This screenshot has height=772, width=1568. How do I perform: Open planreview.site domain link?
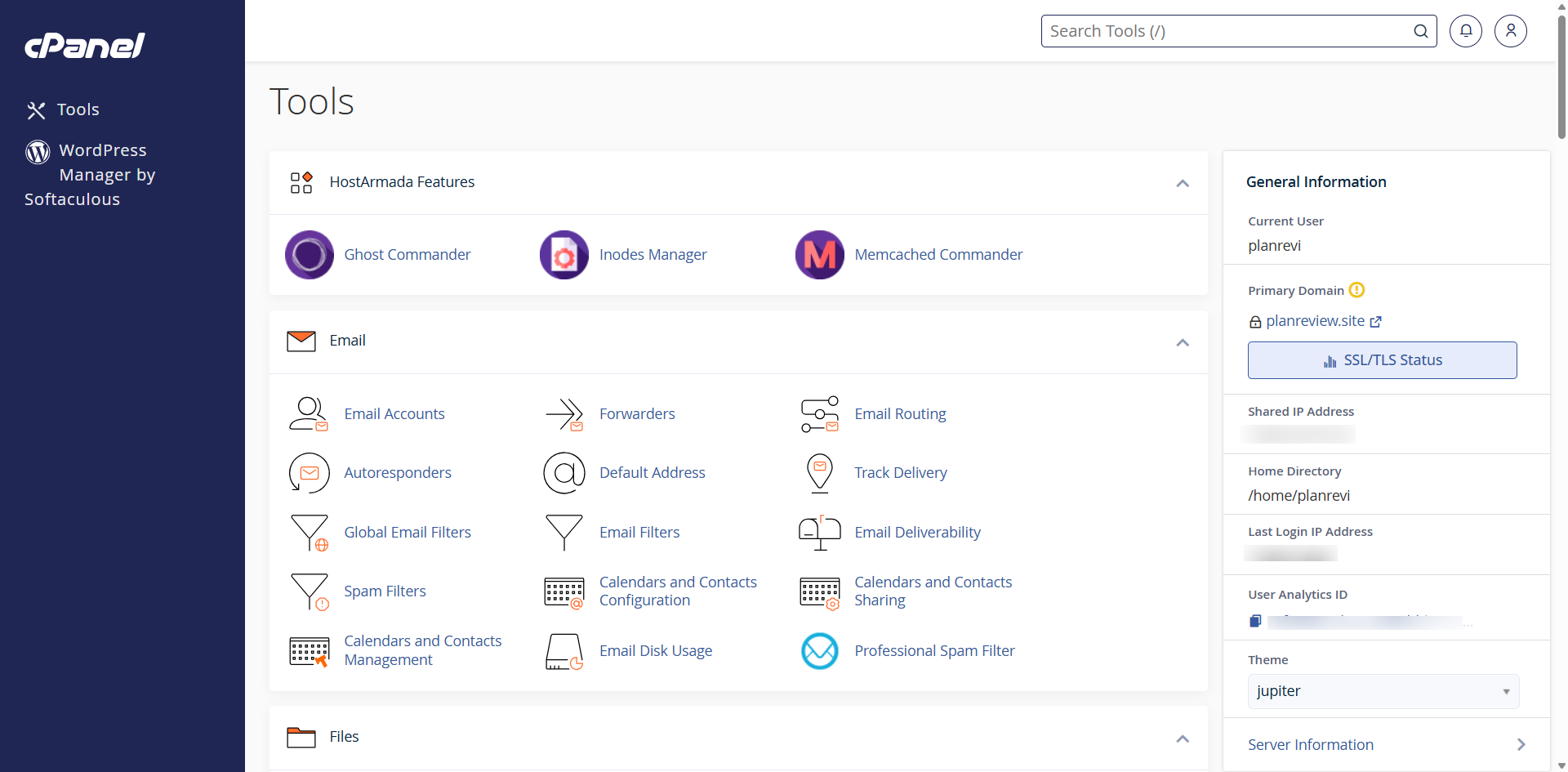[x=1315, y=321]
